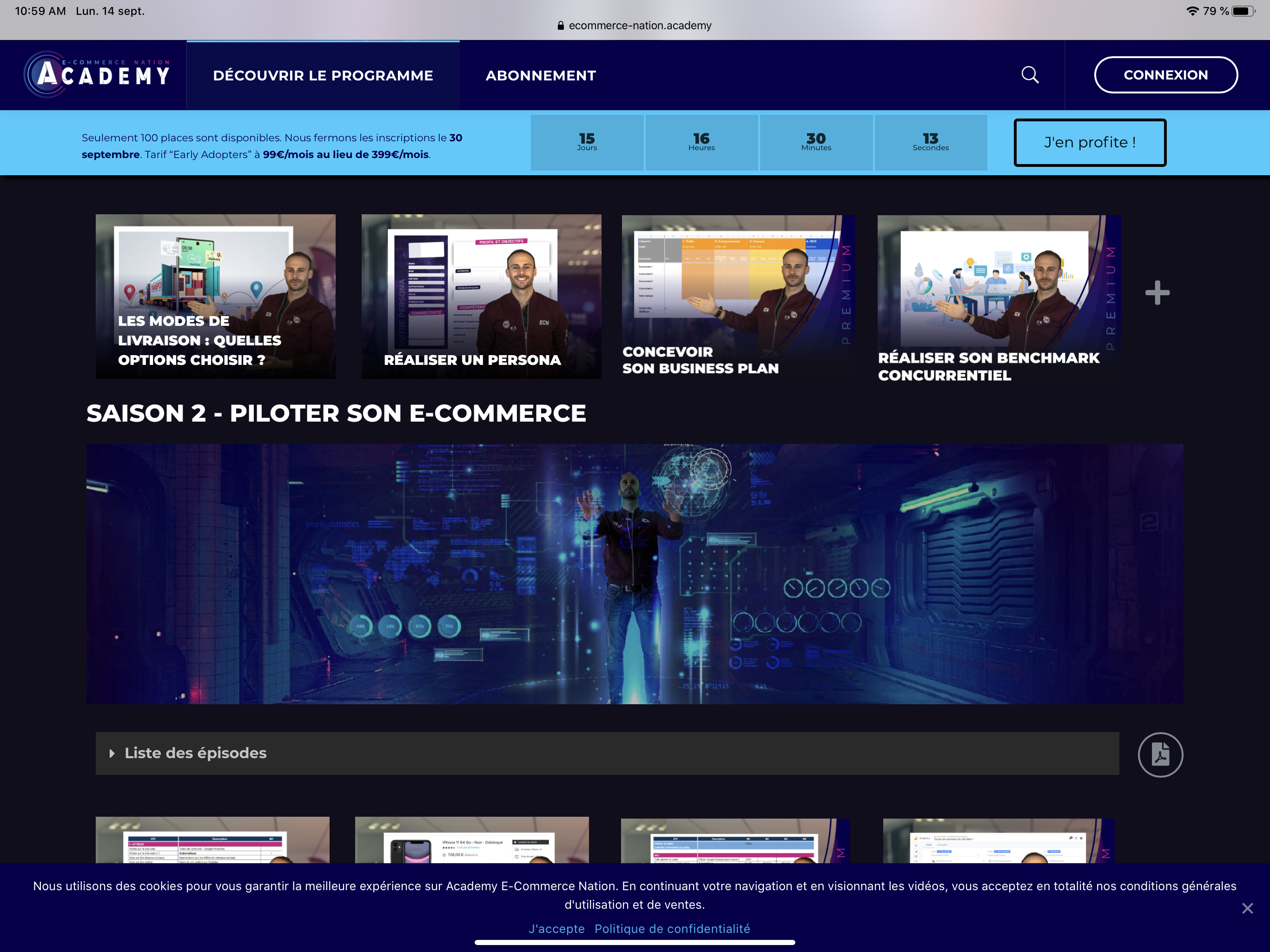1270x952 pixels.
Task: Click the search magnifier icon
Action: (x=1030, y=75)
